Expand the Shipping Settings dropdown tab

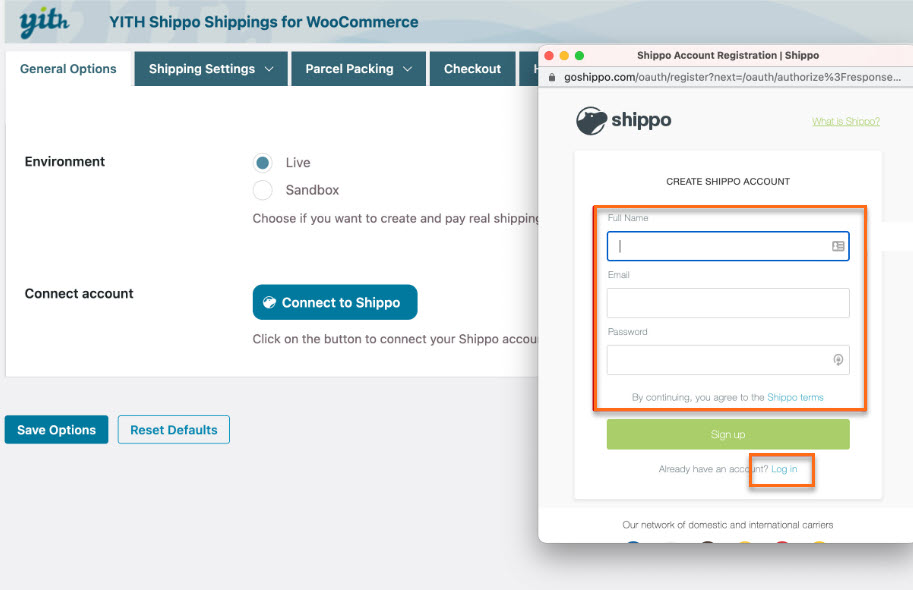[x=211, y=69]
